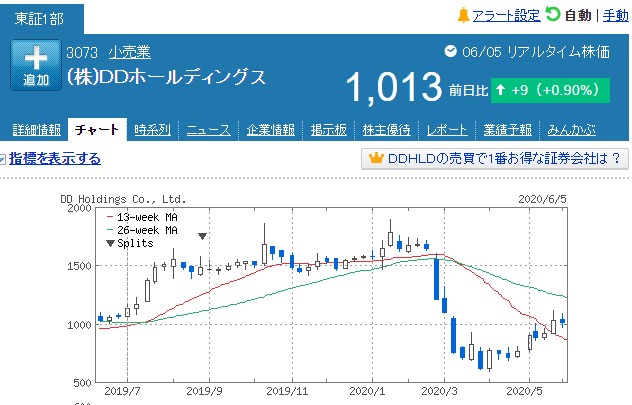Open the 小売業 sector link

[130, 52]
